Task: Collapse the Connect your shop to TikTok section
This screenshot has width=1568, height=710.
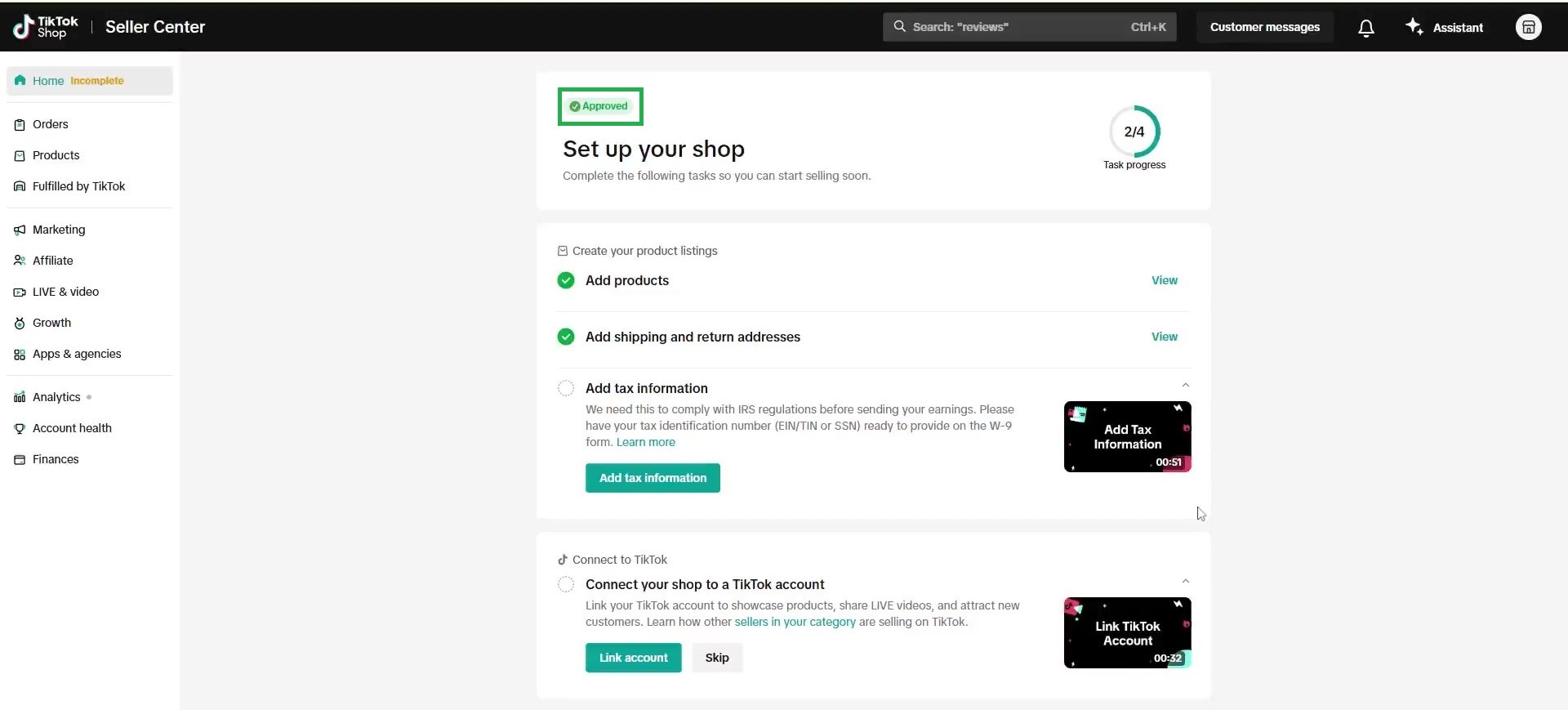Action: (x=1186, y=581)
